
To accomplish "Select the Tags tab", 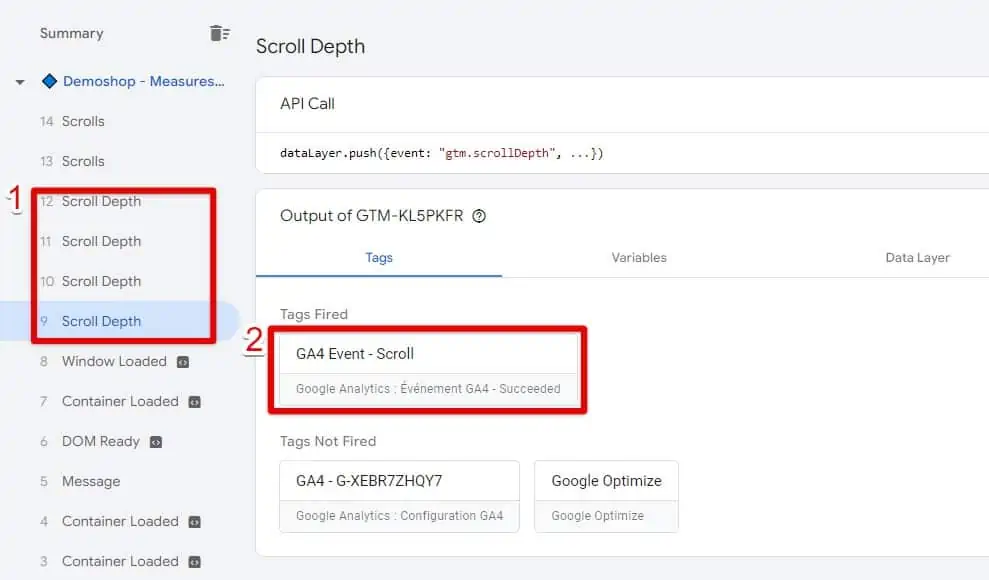I will pos(379,257).
